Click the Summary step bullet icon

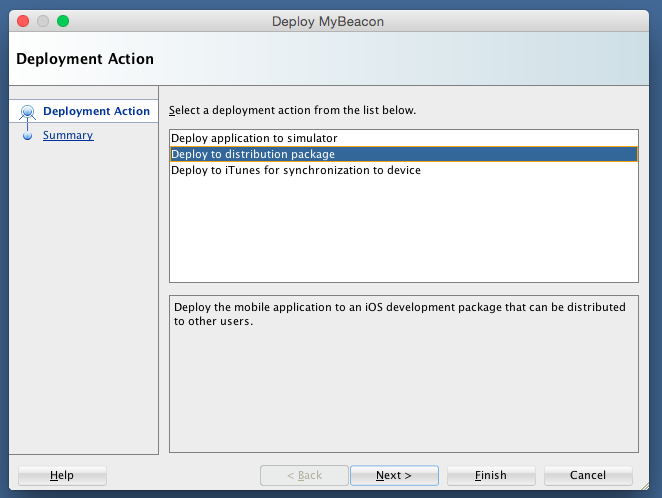coord(27,135)
